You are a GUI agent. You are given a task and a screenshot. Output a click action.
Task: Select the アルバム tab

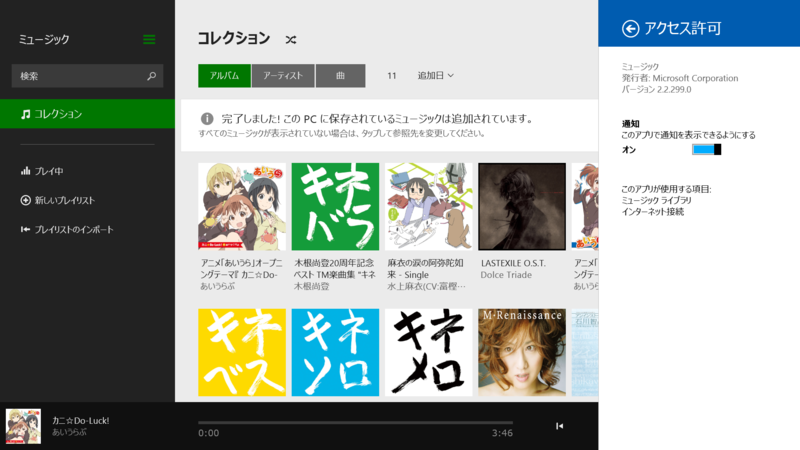(224, 76)
